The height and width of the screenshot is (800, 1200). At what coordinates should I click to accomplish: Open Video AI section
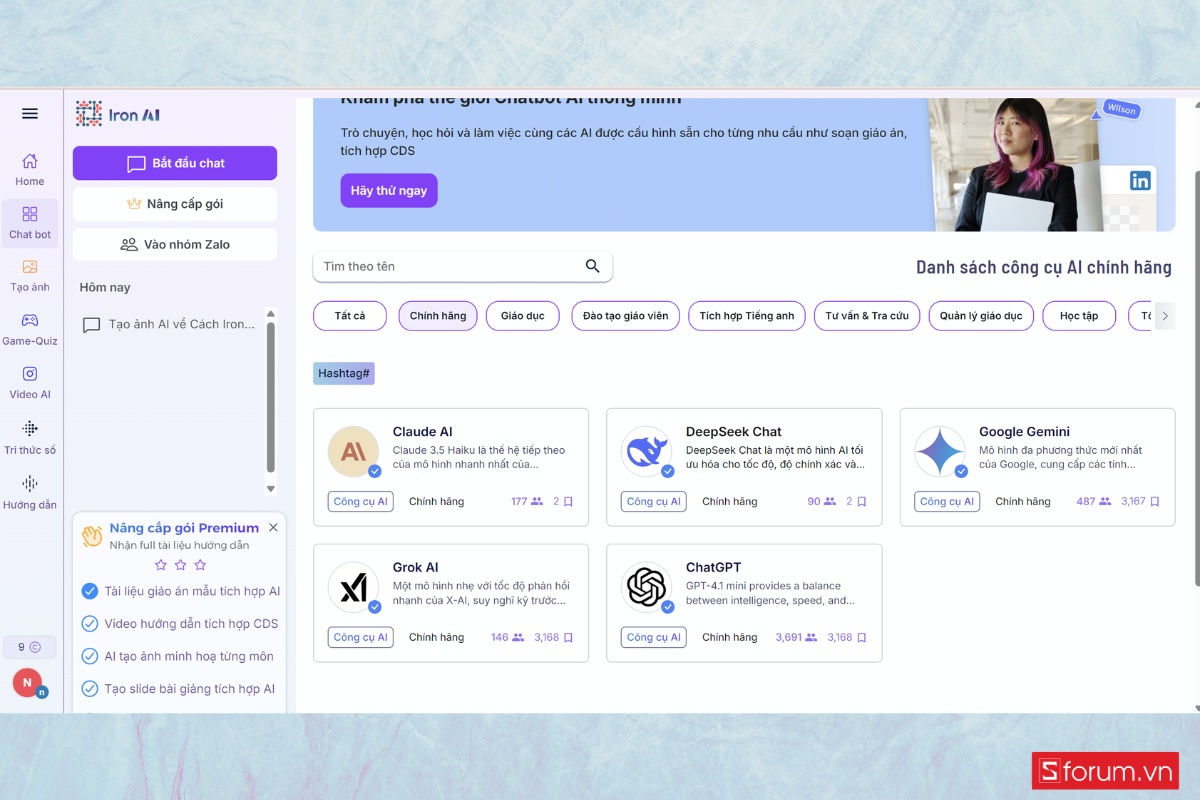point(30,383)
